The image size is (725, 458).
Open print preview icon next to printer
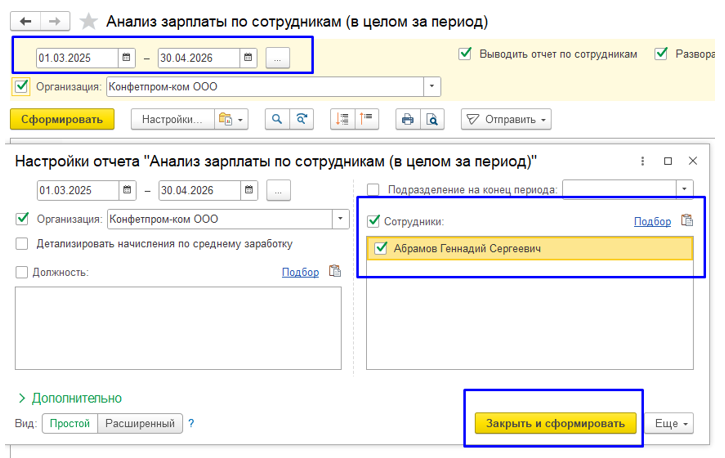tap(432, 119)
